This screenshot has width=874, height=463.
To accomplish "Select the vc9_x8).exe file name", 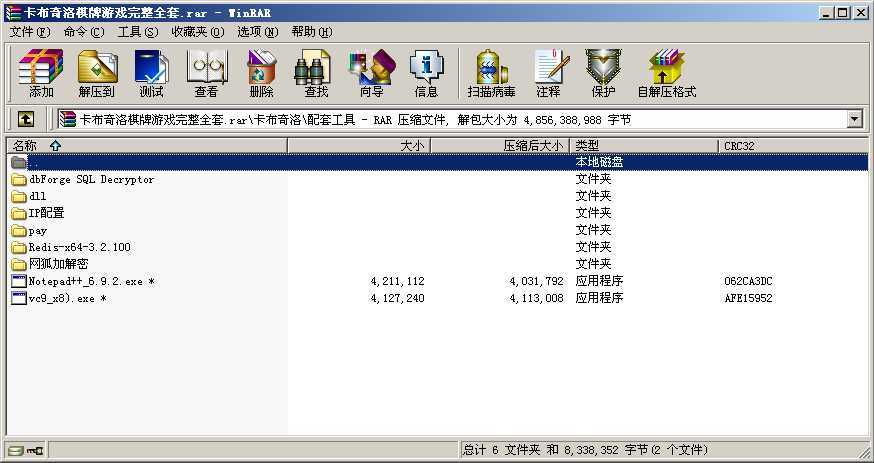I will (67, 298).
